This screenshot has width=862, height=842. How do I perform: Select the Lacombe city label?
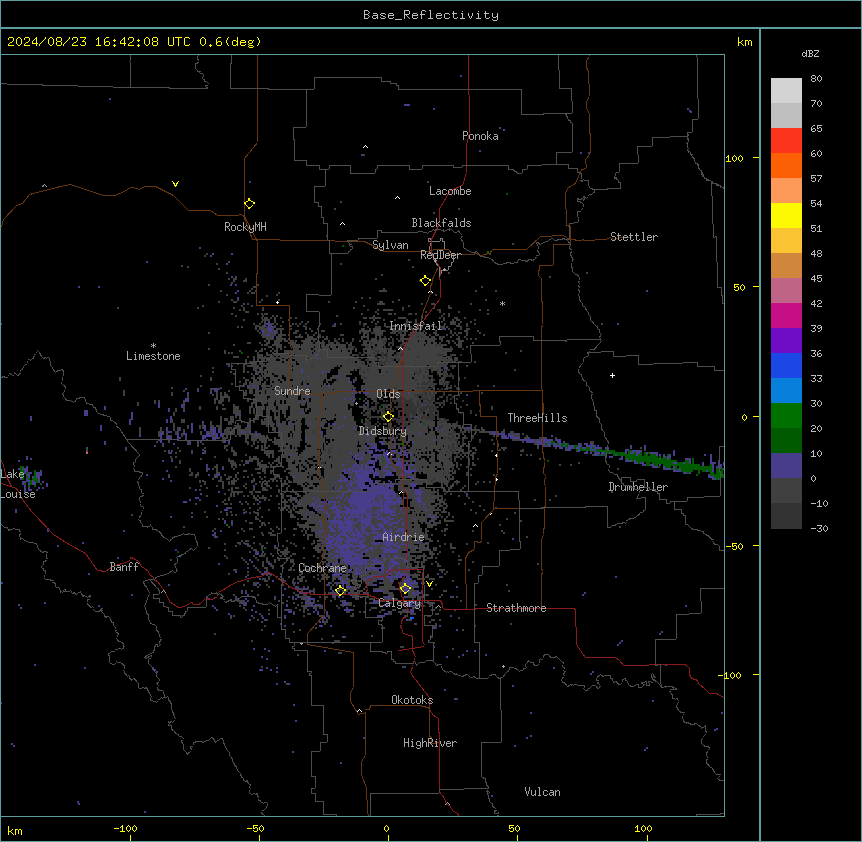450,191
